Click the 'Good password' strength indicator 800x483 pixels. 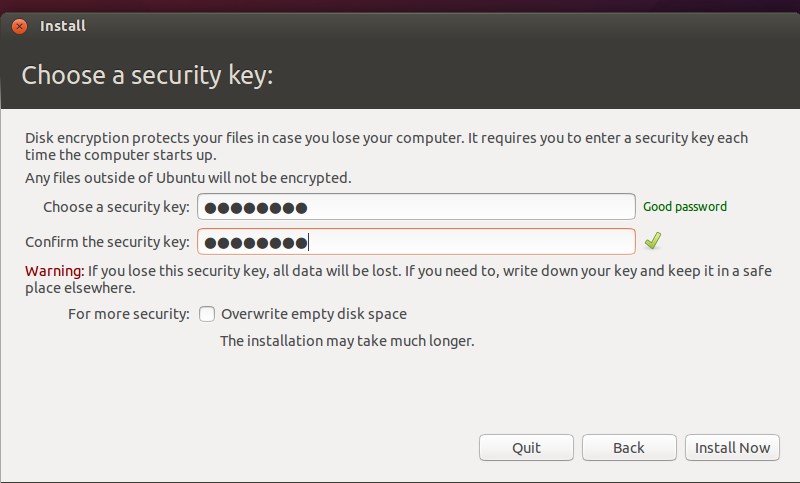pos(685,207)
